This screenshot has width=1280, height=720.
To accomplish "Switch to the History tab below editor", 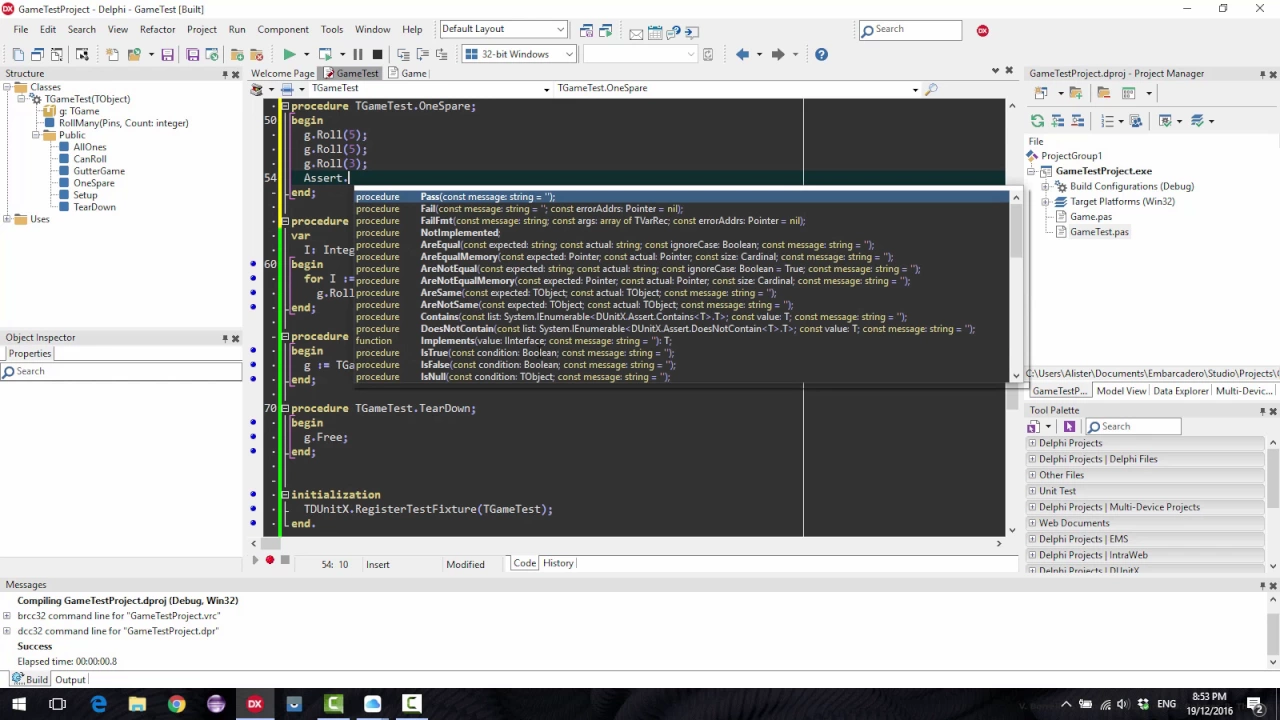I will [558, 563].
